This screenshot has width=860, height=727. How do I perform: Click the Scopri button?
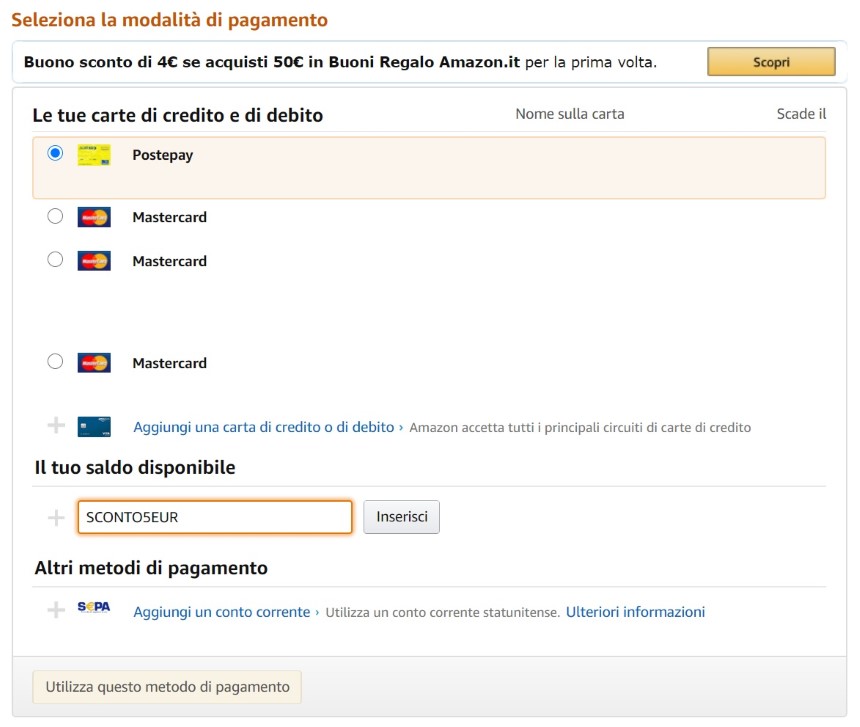pyautogui.click(x=771, y=62)
